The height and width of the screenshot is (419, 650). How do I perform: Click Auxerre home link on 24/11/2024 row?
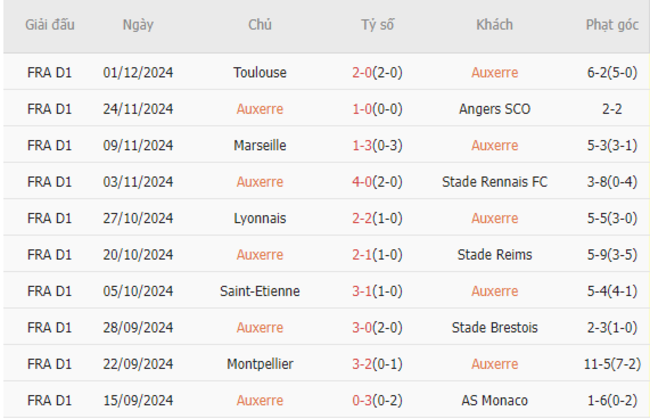(x=260, y=109)
